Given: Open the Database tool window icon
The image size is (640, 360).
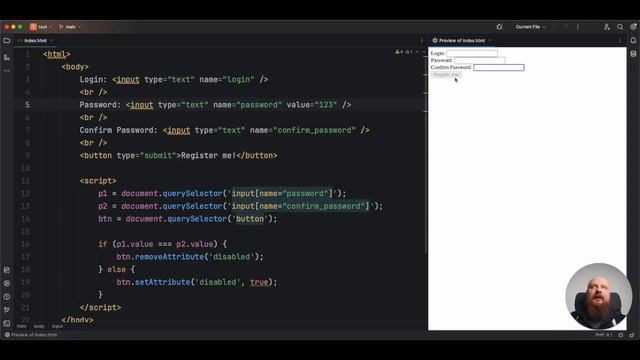Looking at the screenshot, I should click(x=633, y=54).
